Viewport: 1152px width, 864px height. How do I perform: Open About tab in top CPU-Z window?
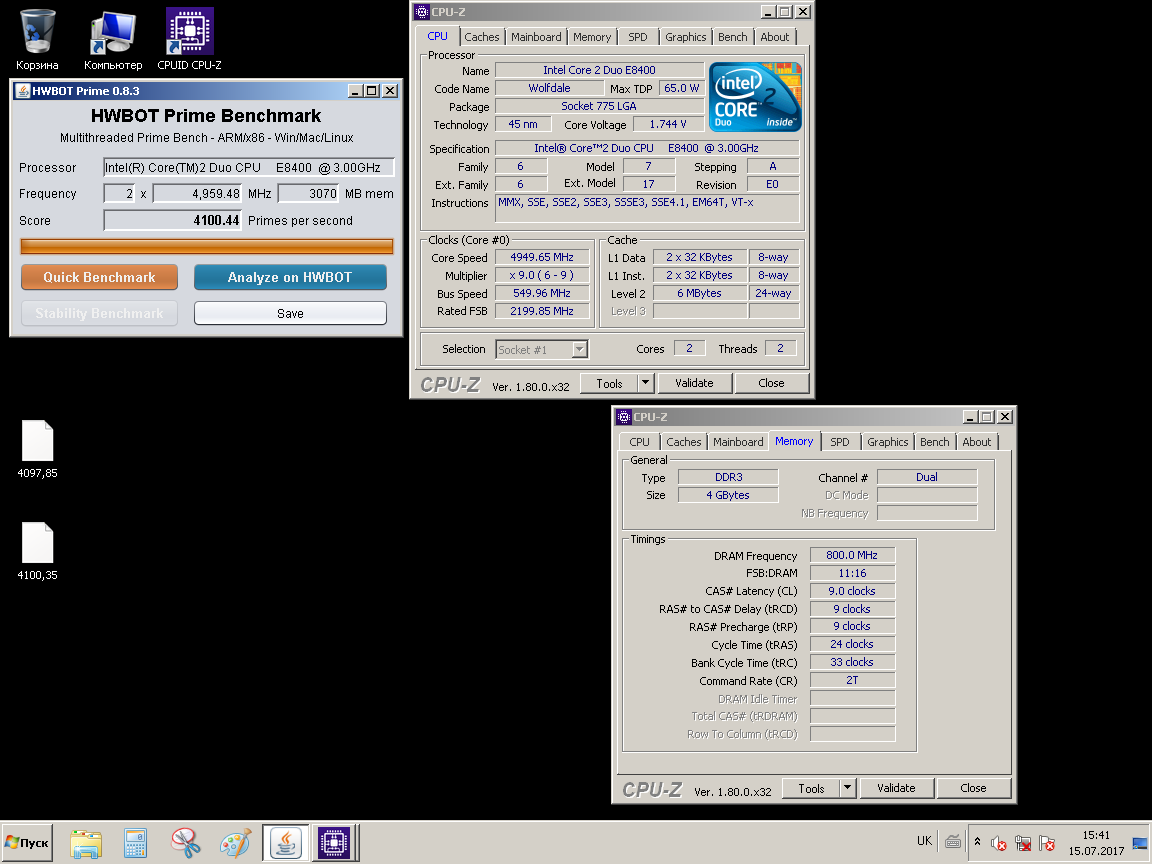click(774, 37)
